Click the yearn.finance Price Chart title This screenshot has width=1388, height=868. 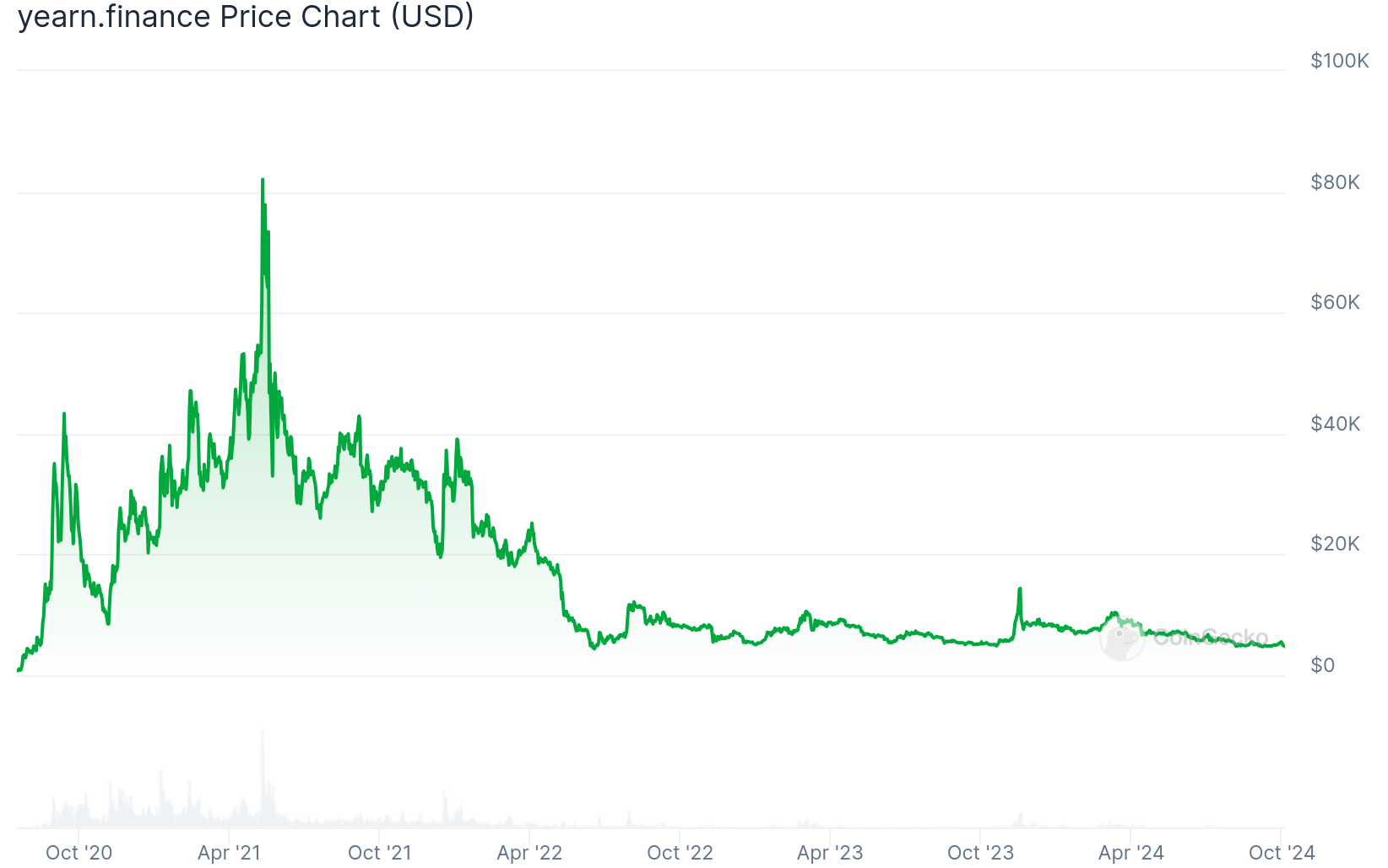click(x=246, y=17)
